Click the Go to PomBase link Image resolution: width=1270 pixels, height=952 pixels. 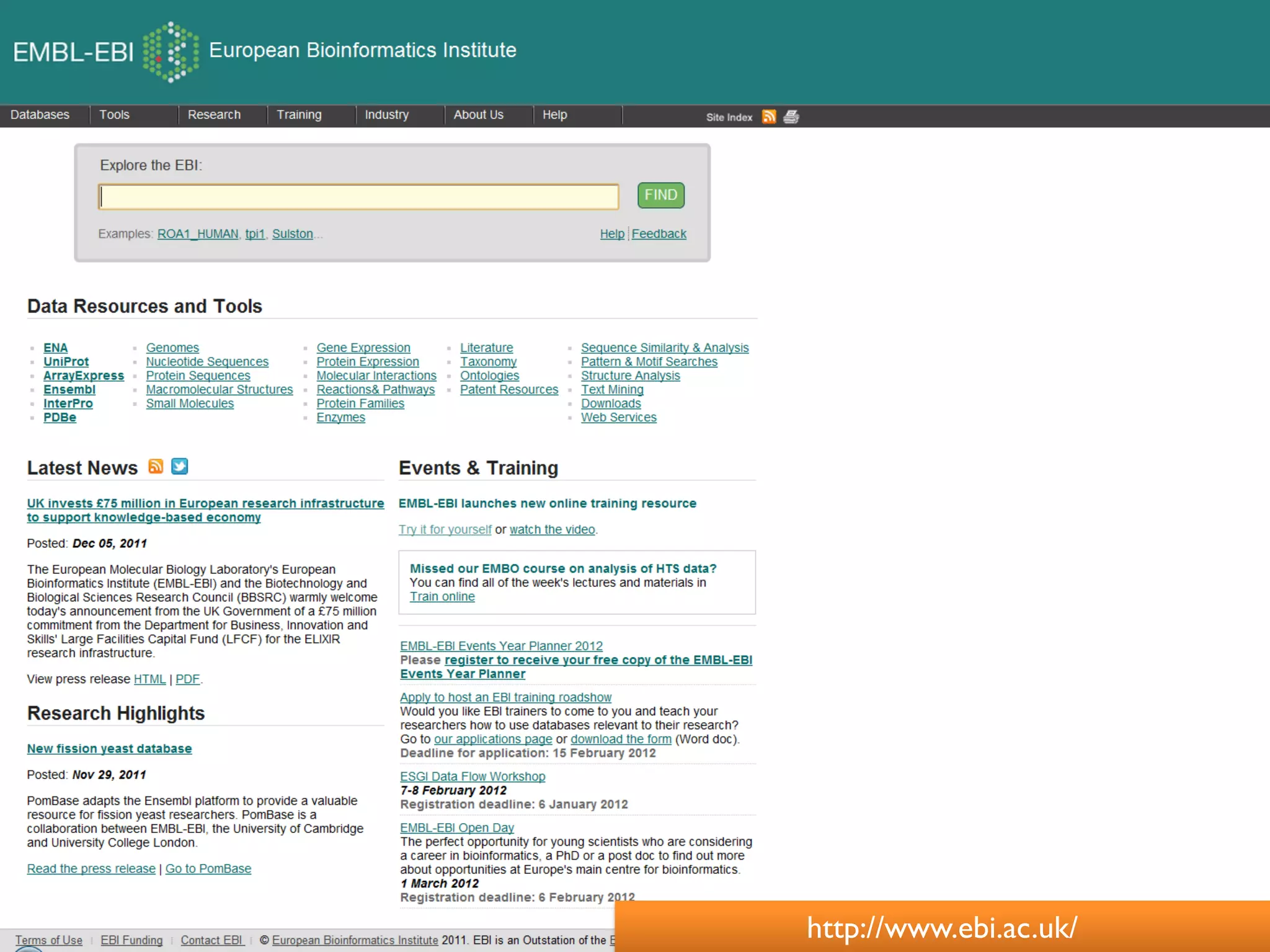click(208, 869)
